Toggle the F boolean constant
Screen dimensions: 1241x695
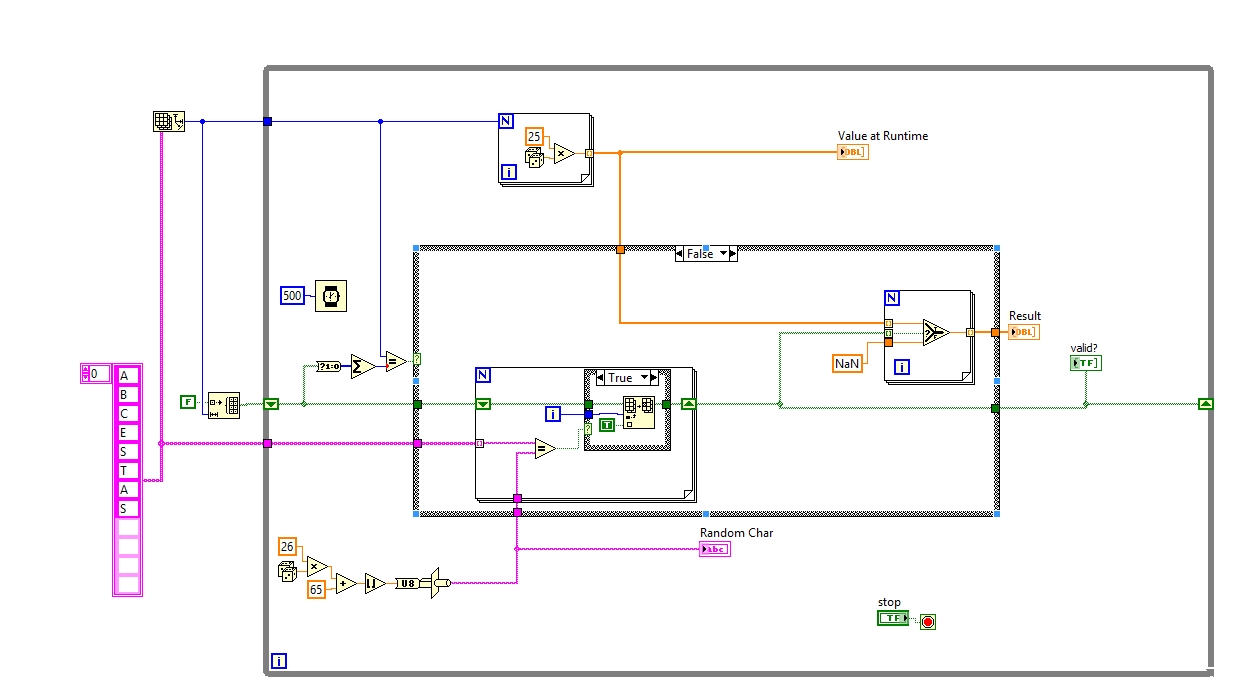click(187, 402)
